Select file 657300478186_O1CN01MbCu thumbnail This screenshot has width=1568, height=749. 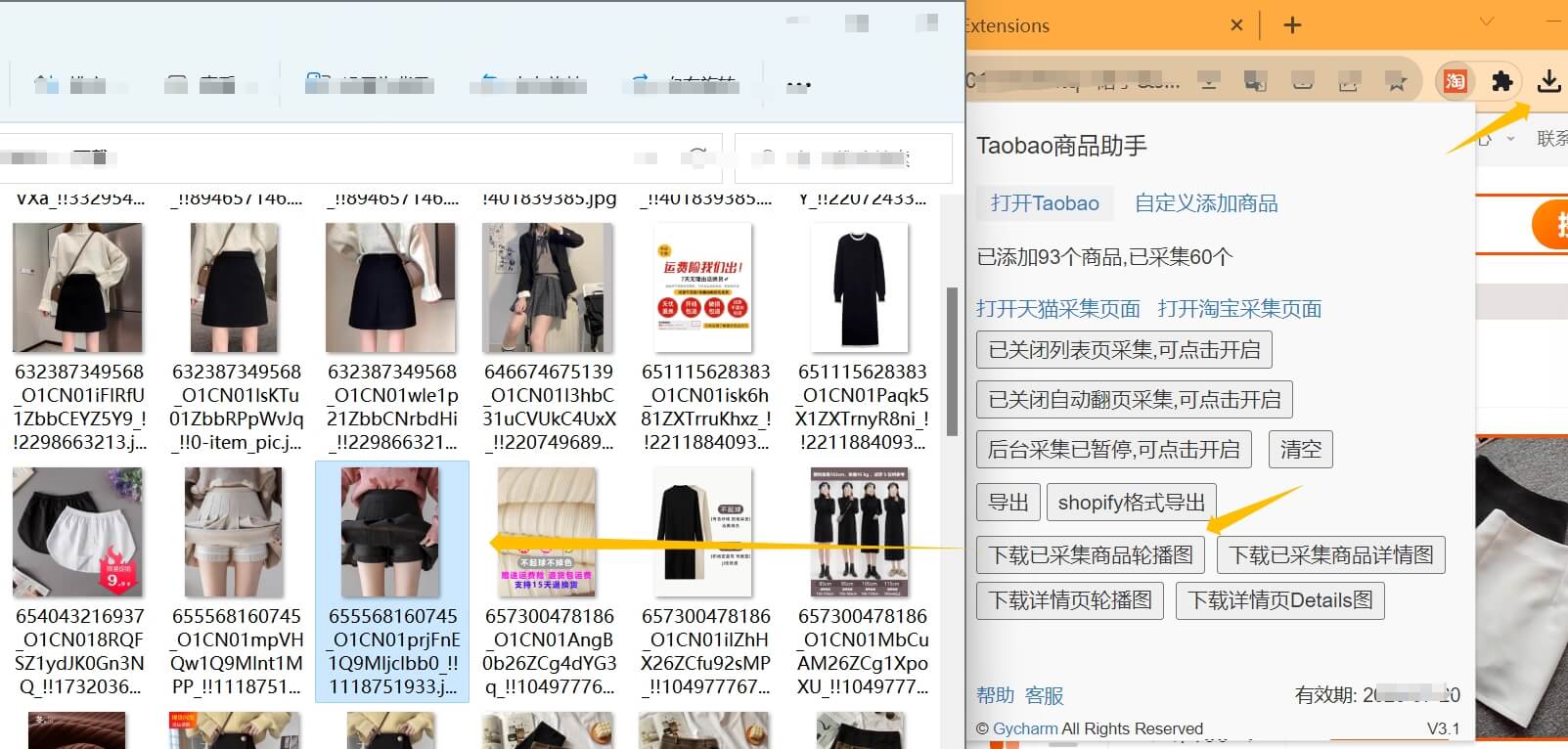(860, 532)
